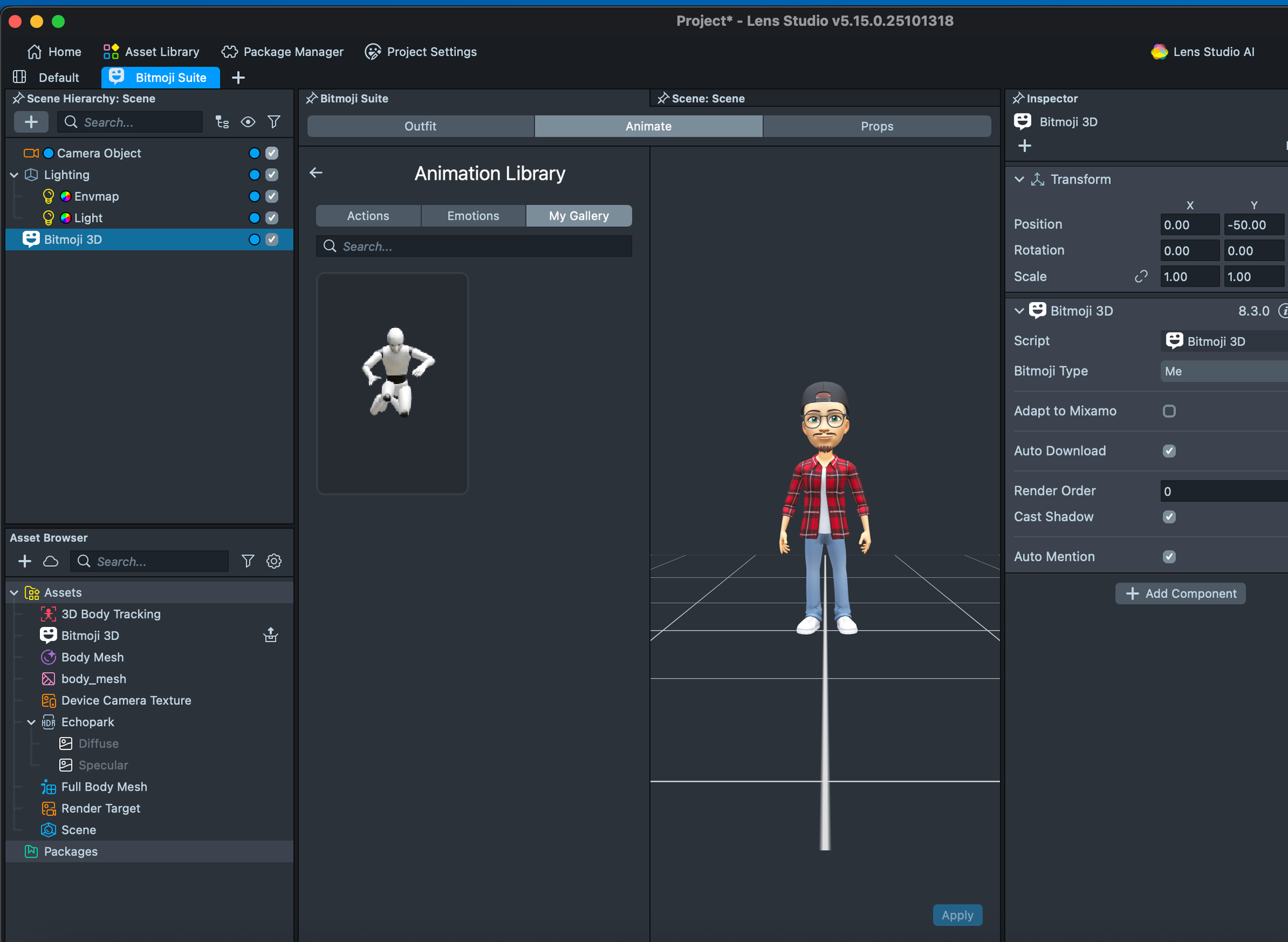The image size is (1288, 942).
Task: Toggle Lighting enabled checkbox
Action: pos(272,175)
